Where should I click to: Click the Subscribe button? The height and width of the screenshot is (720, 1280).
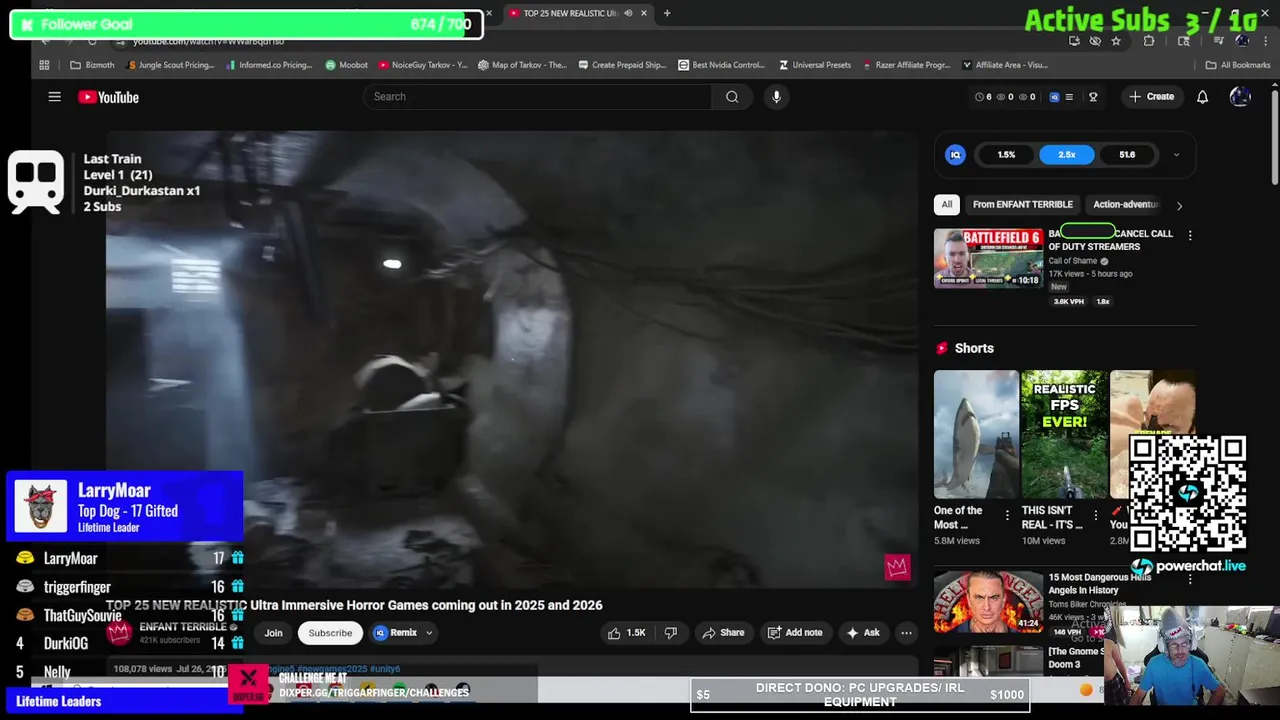coord(330,633)
